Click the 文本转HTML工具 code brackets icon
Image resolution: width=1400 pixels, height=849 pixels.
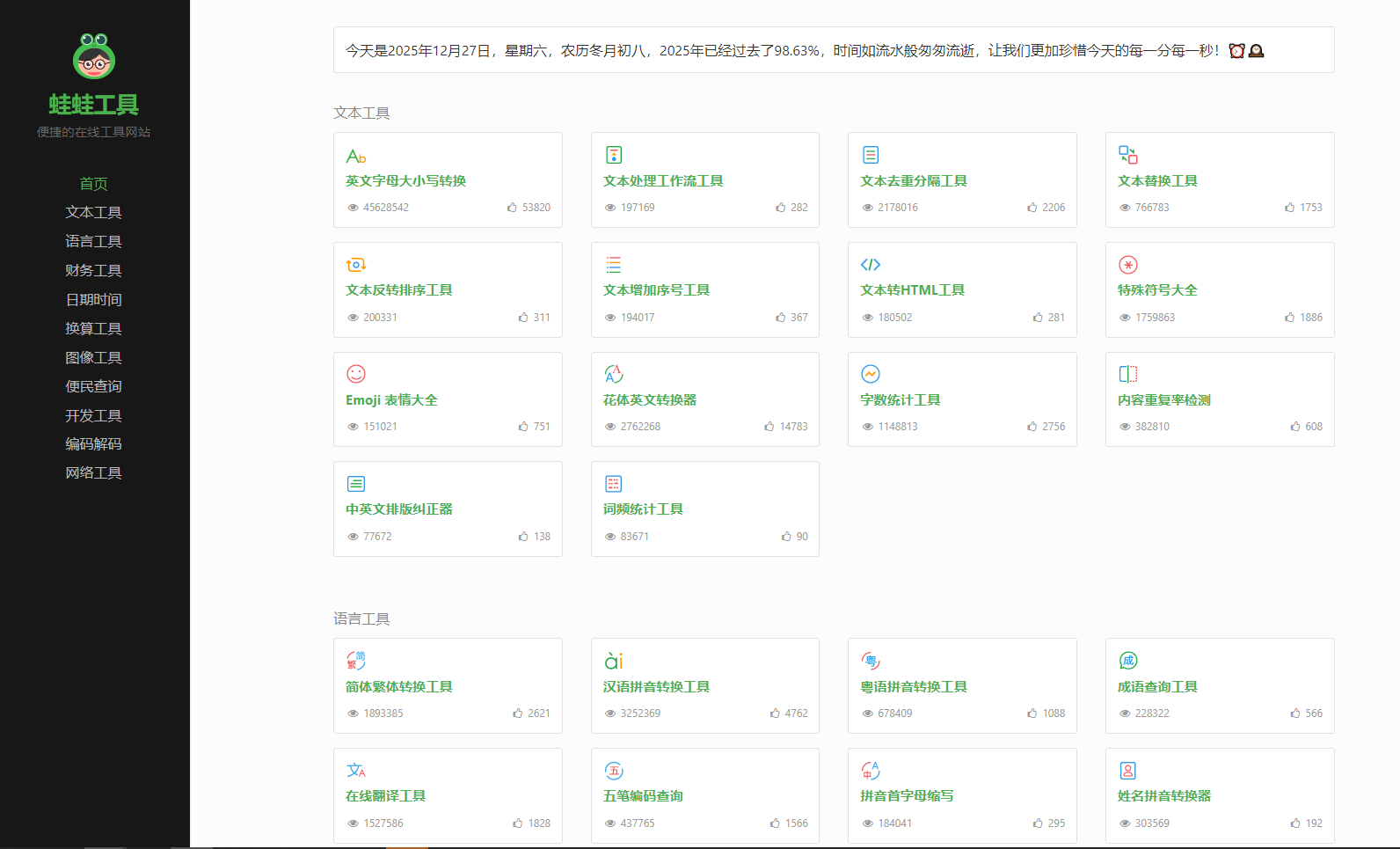870,265
